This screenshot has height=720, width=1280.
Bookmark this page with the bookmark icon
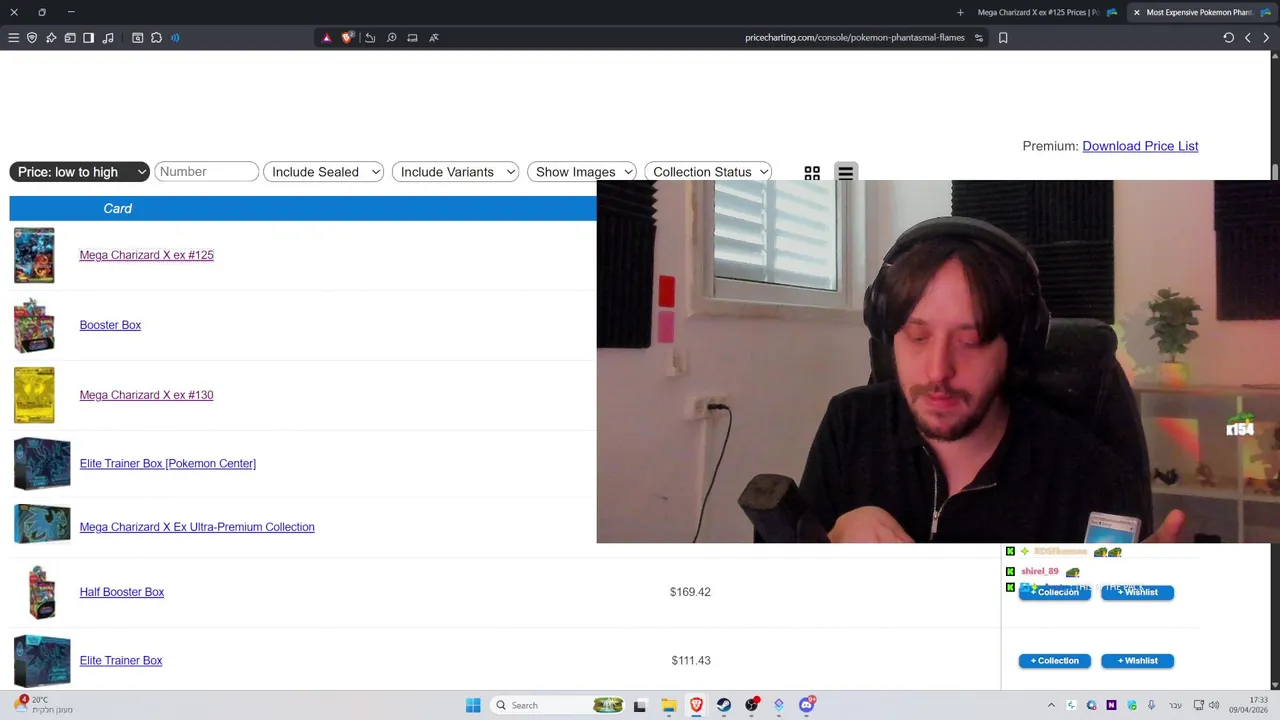(1003, 38)
